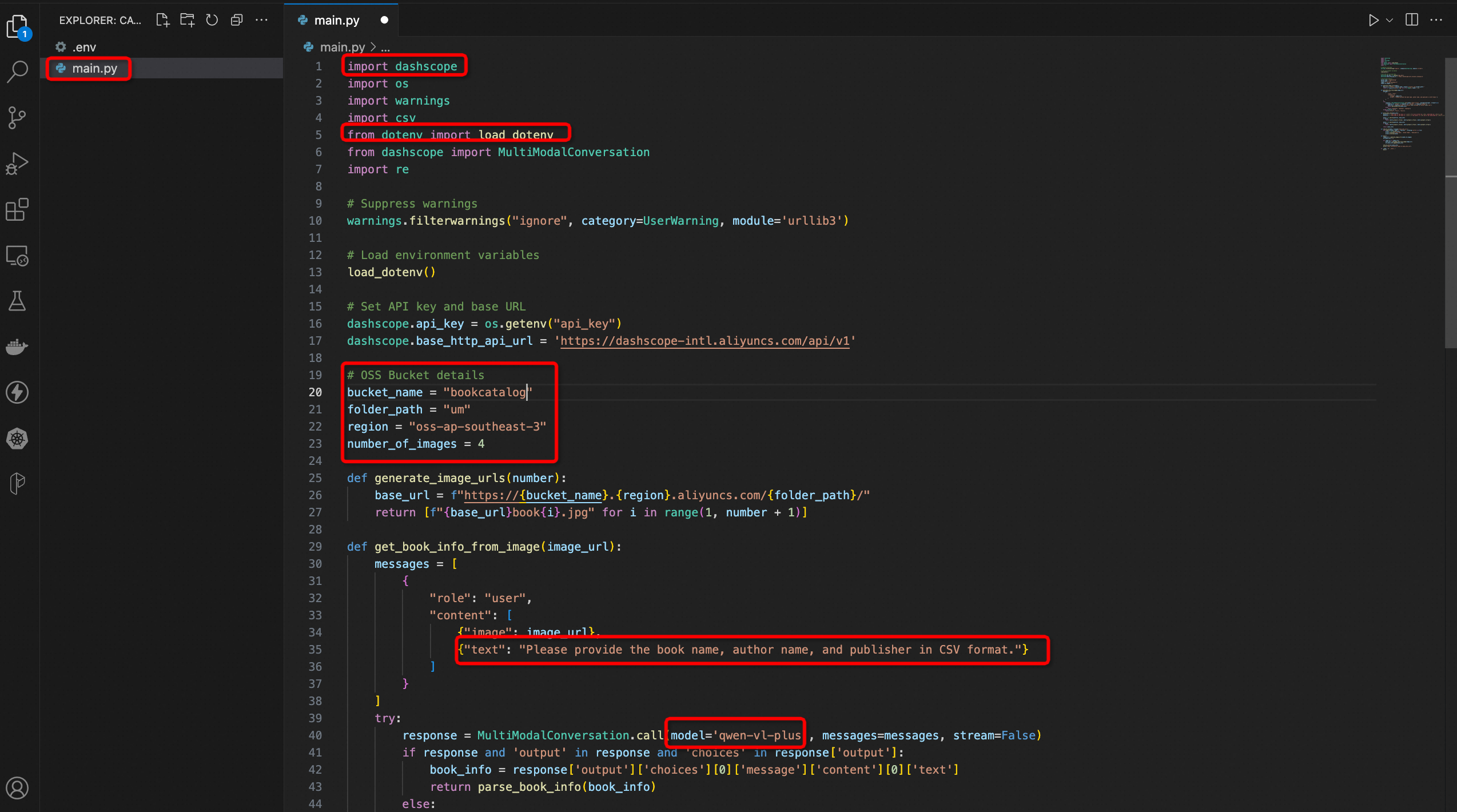Image resolution: width=1457 pixels, height=812 pixels.
Task: Expand the breadcrumb ellipsis symbol list
Action: [x=385, y=47]
